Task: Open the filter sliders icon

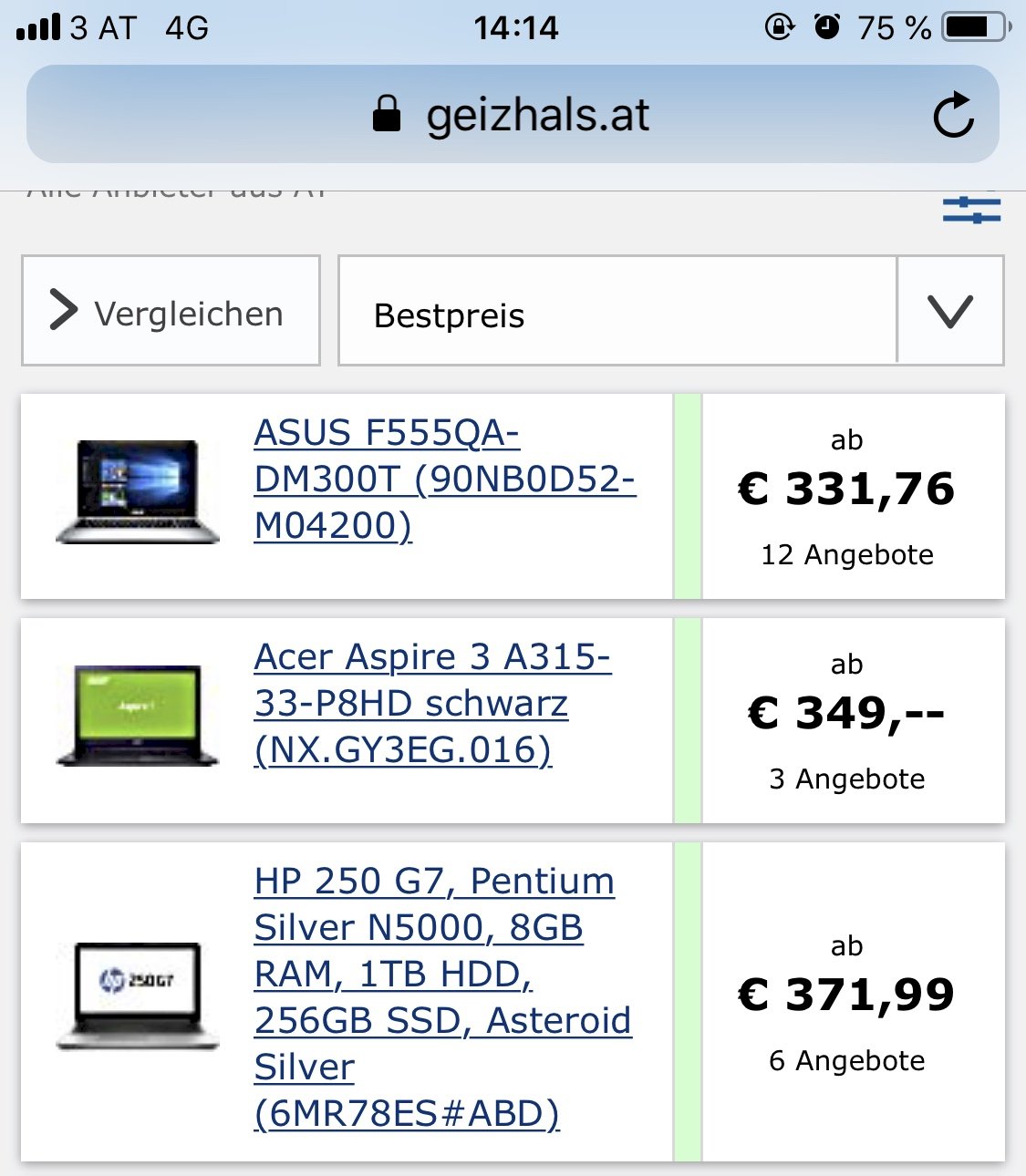Action: 971,211
